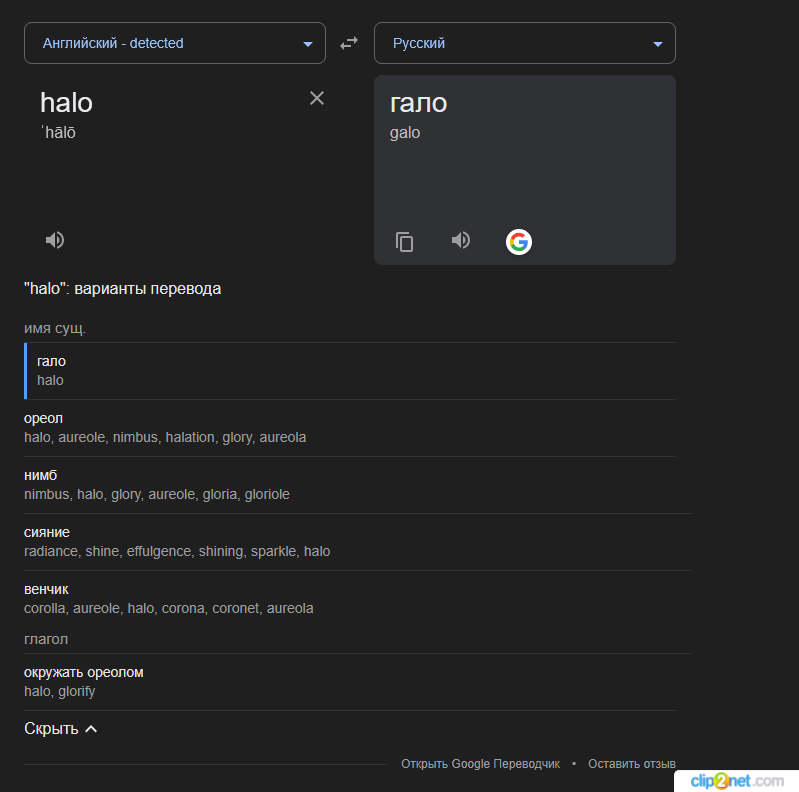Screen dimensions: 799x792
Task: Search translation with Google icon
Action: pyautogui.click(x=519, y=242)
